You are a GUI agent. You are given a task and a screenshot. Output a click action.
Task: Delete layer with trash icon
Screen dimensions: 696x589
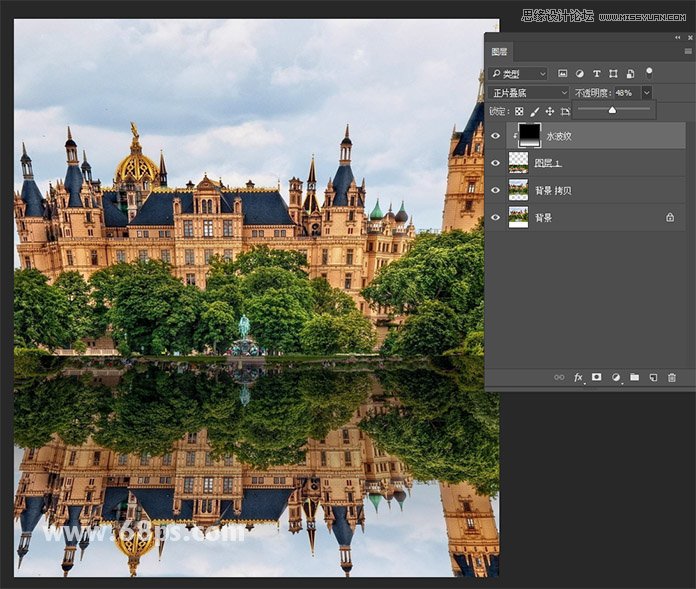pos(672,377)
